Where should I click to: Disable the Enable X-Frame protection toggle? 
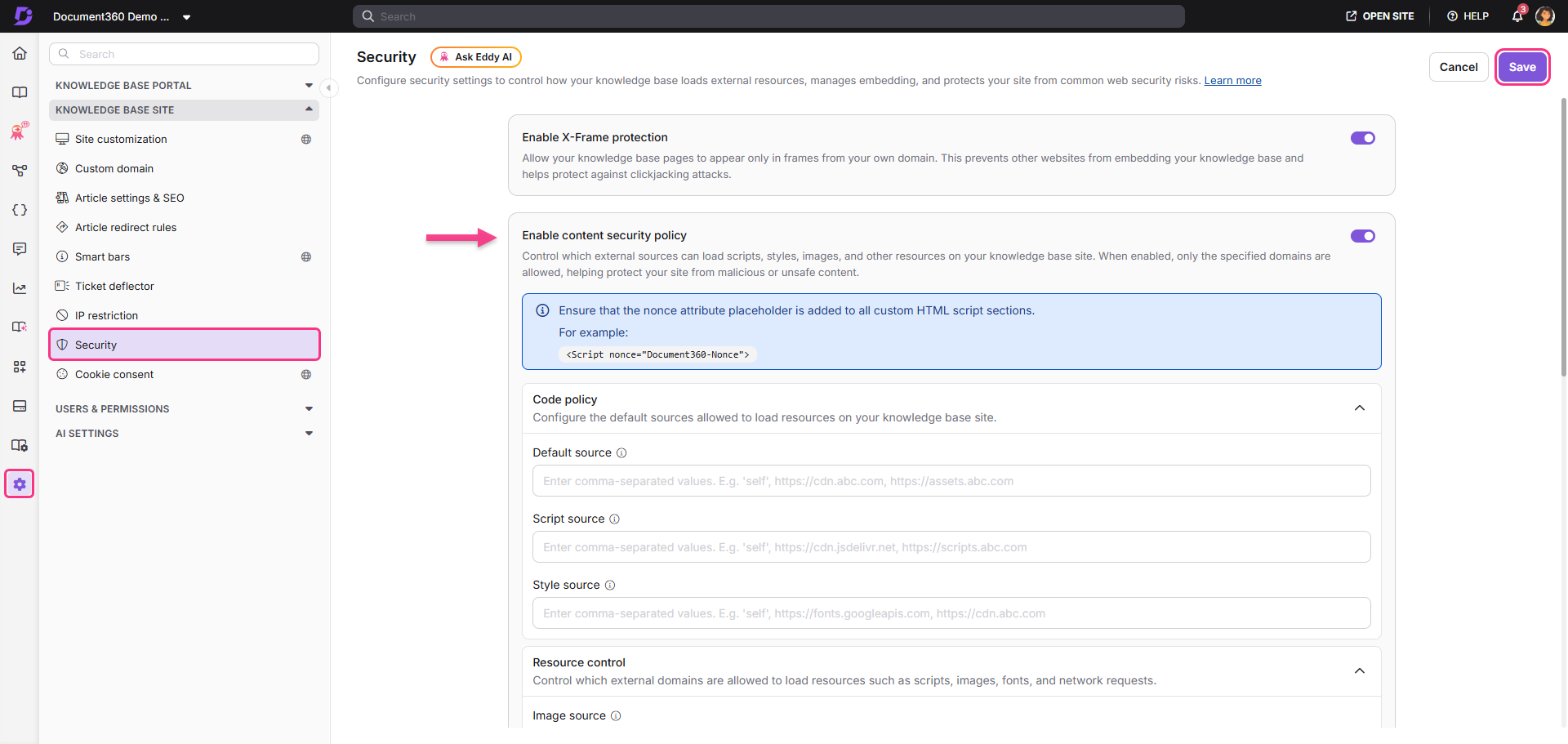pos(1363,138)
